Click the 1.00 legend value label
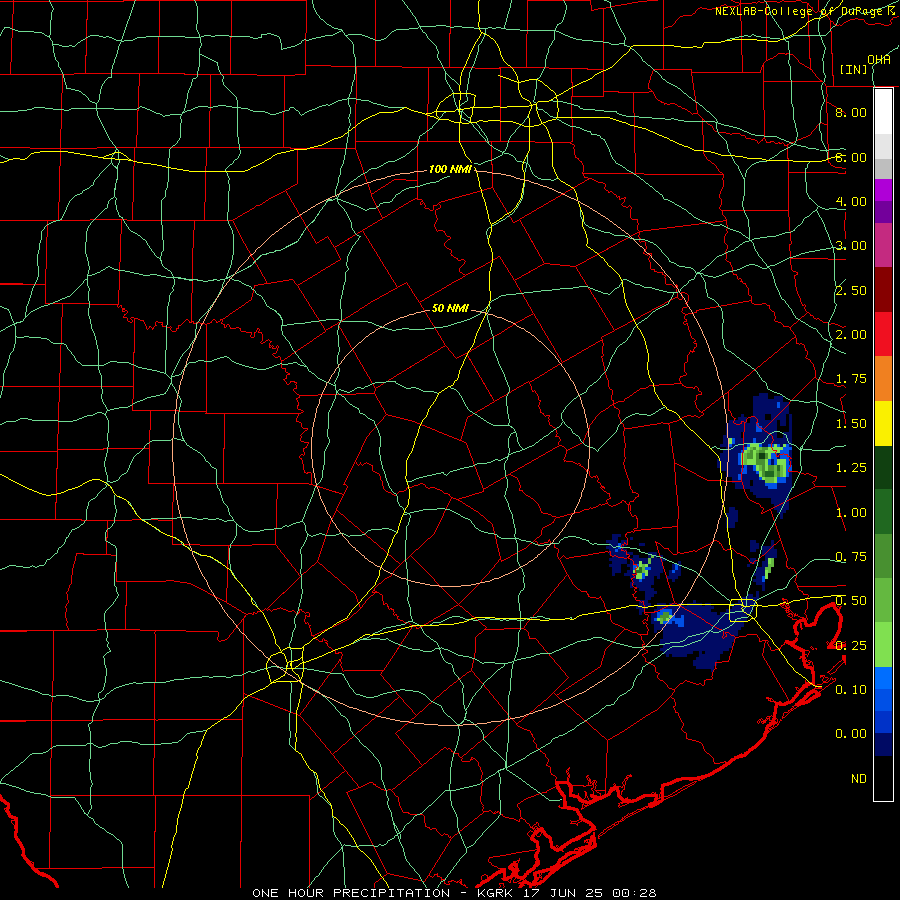The image size is (900, 900). tap(851, 513)
